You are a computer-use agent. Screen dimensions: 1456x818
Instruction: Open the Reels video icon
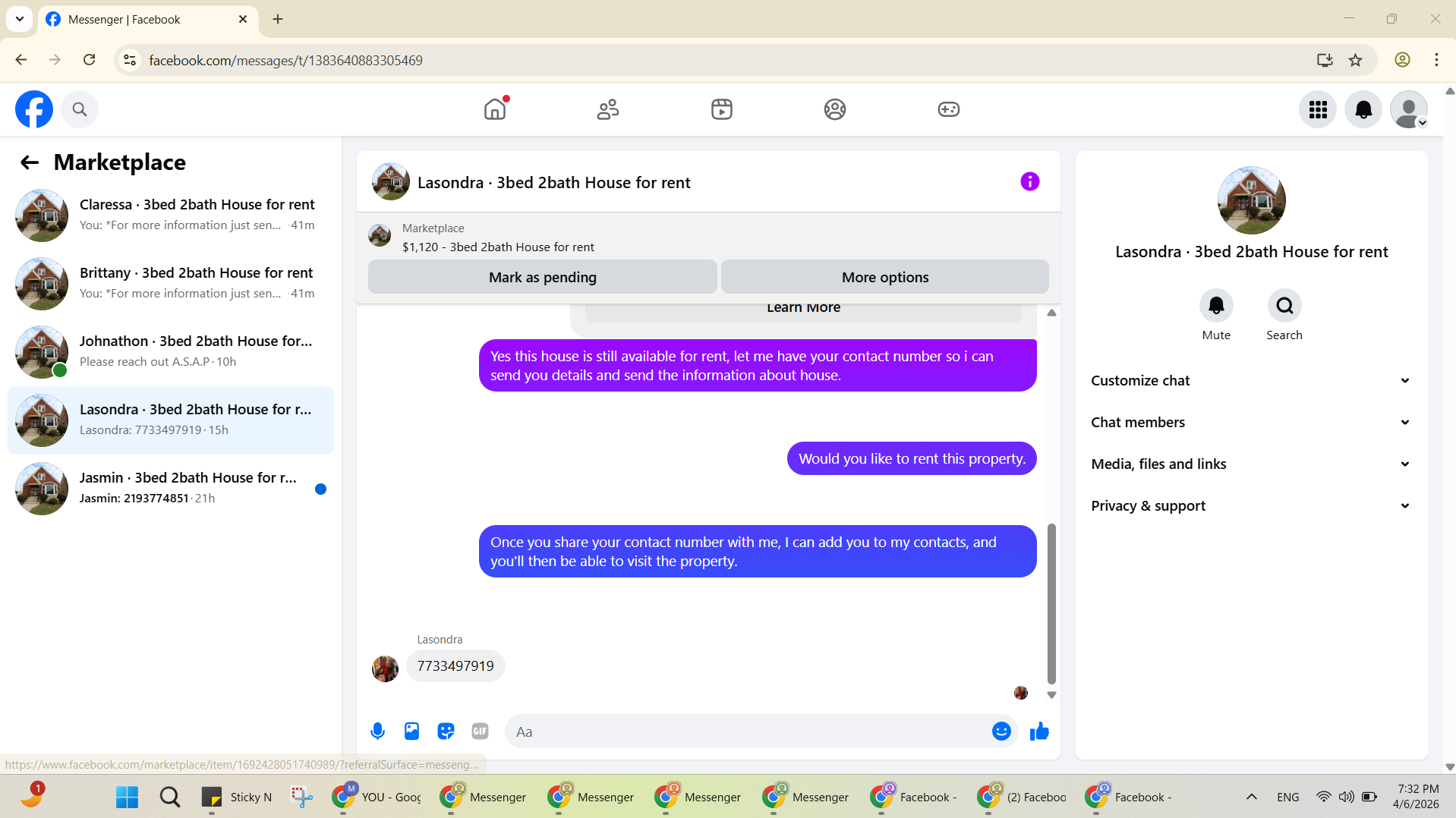[722, 109]
